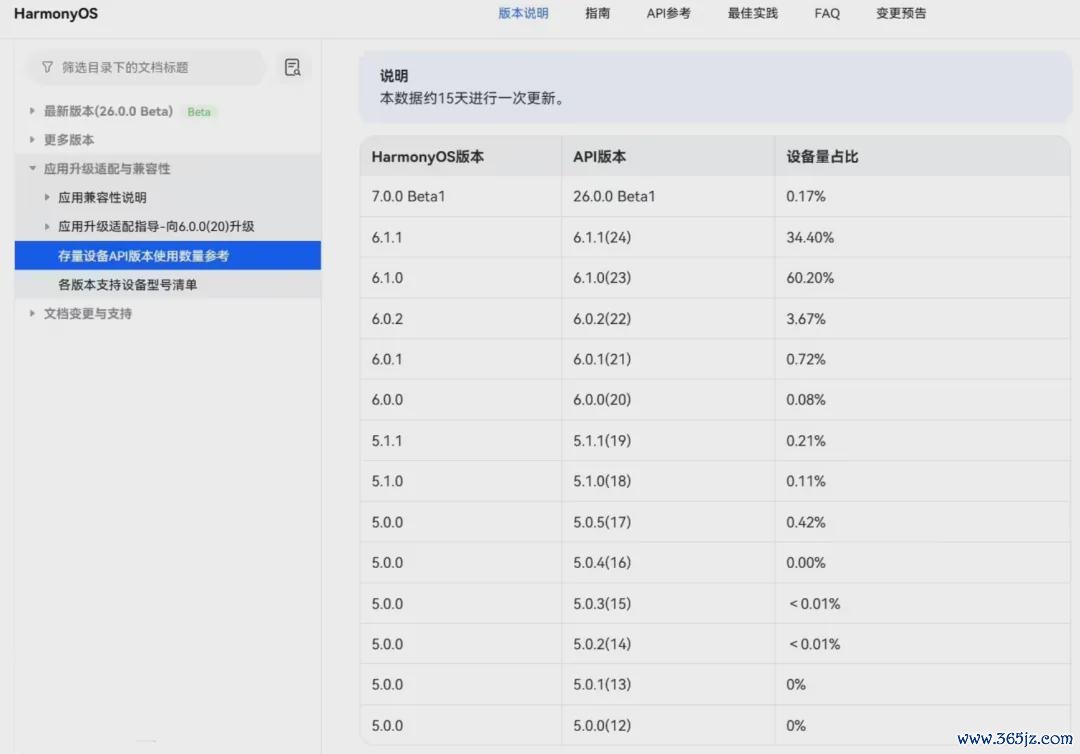Open 应用兼容性说明 document
This screenshot has width=1080, height=754.
tap(102, 198)
